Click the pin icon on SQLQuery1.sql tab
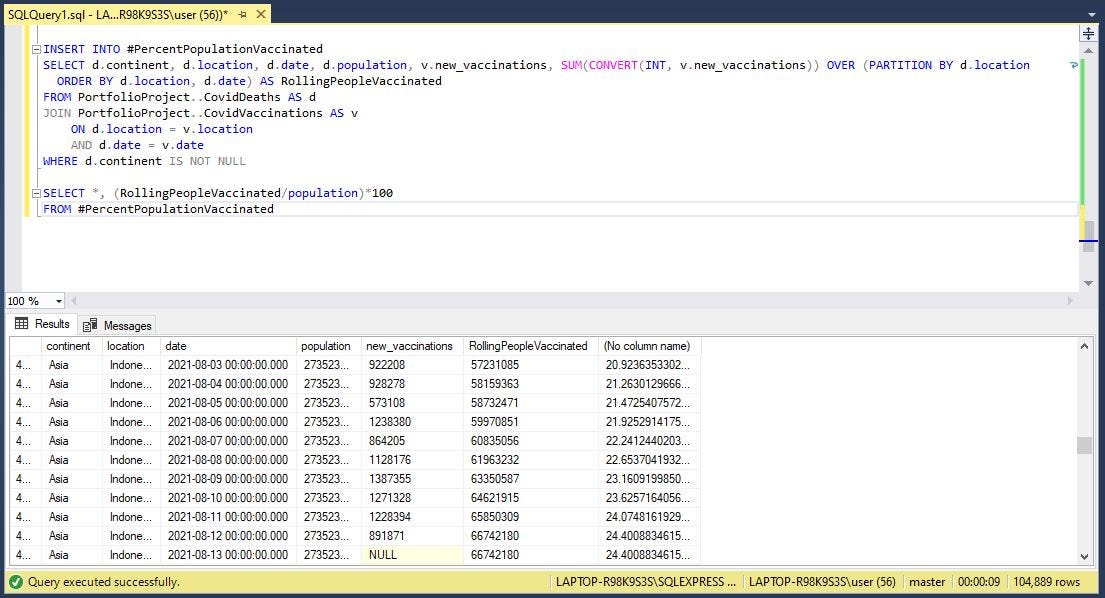 coord(242,14)
